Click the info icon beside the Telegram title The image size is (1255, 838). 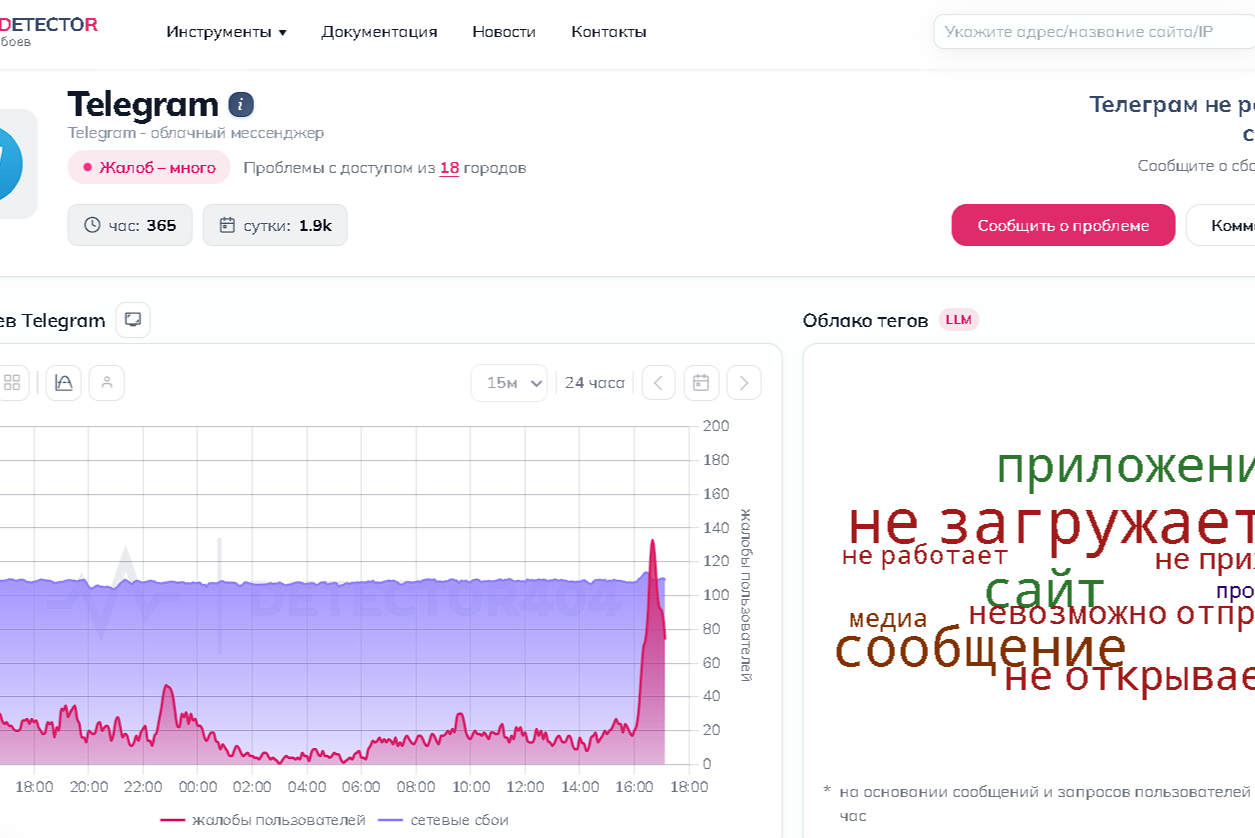click(241, 104)
